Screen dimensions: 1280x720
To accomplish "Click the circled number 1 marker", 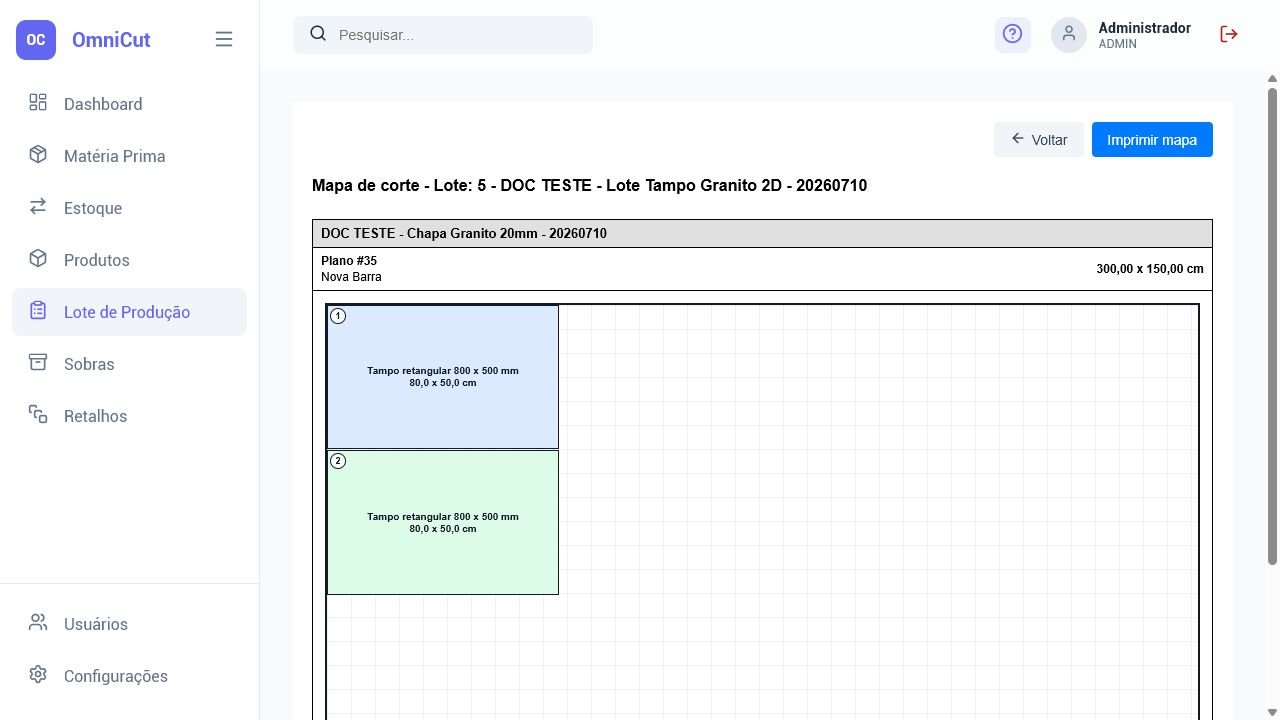I will (338, 316).
